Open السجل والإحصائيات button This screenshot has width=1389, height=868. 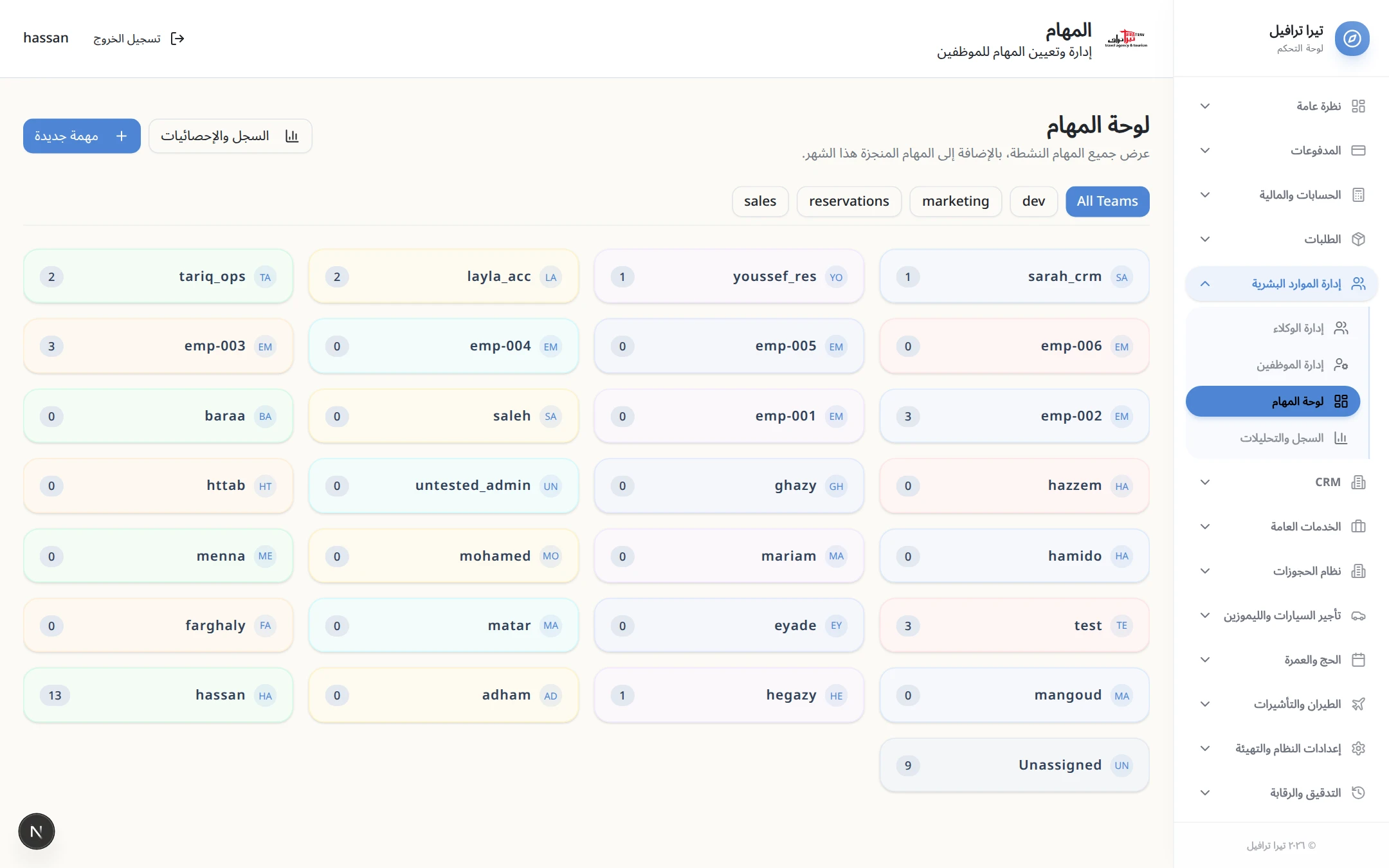(230, 136)
